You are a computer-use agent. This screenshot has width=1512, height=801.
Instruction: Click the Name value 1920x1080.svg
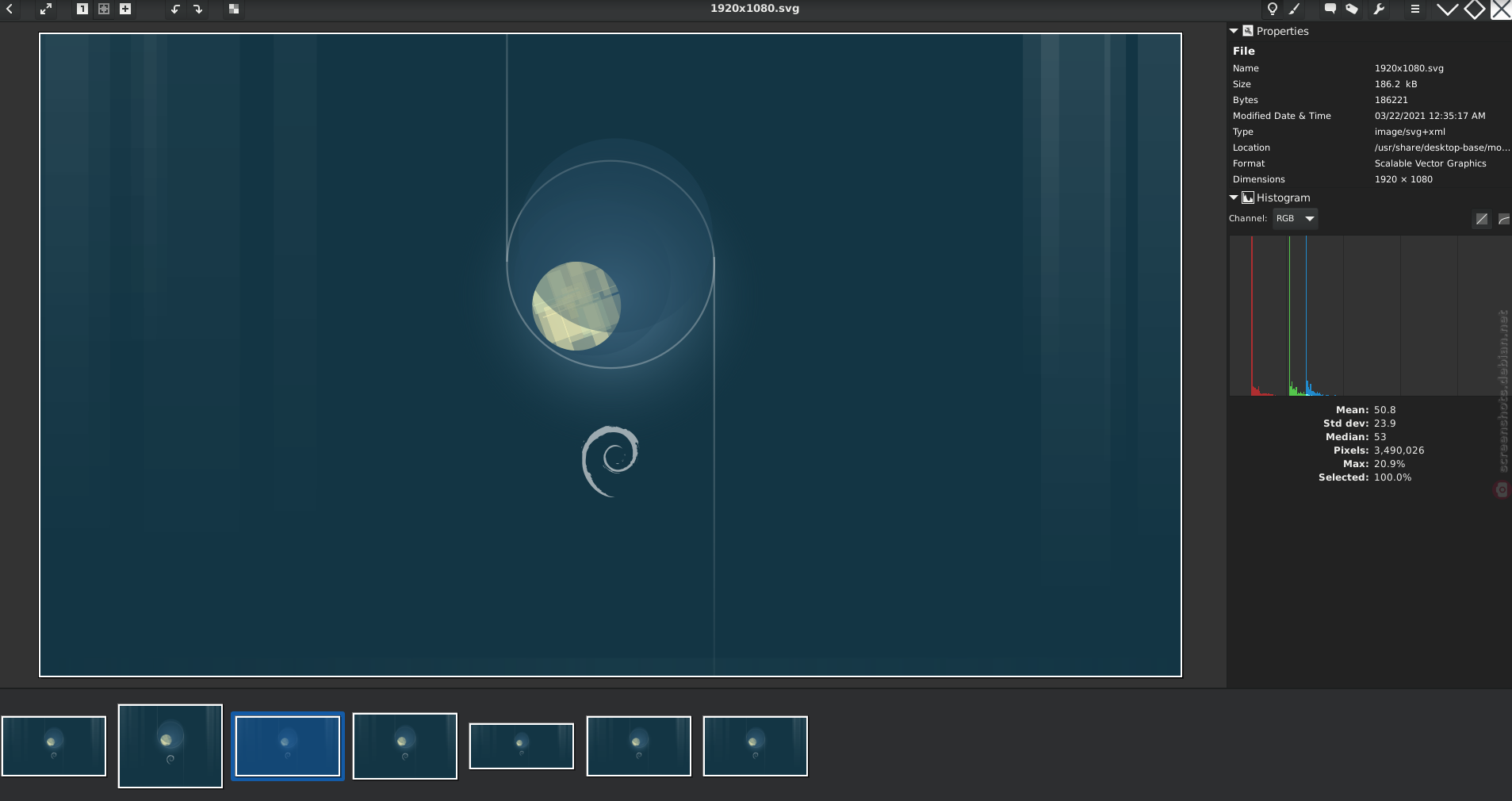[1409, 68]
